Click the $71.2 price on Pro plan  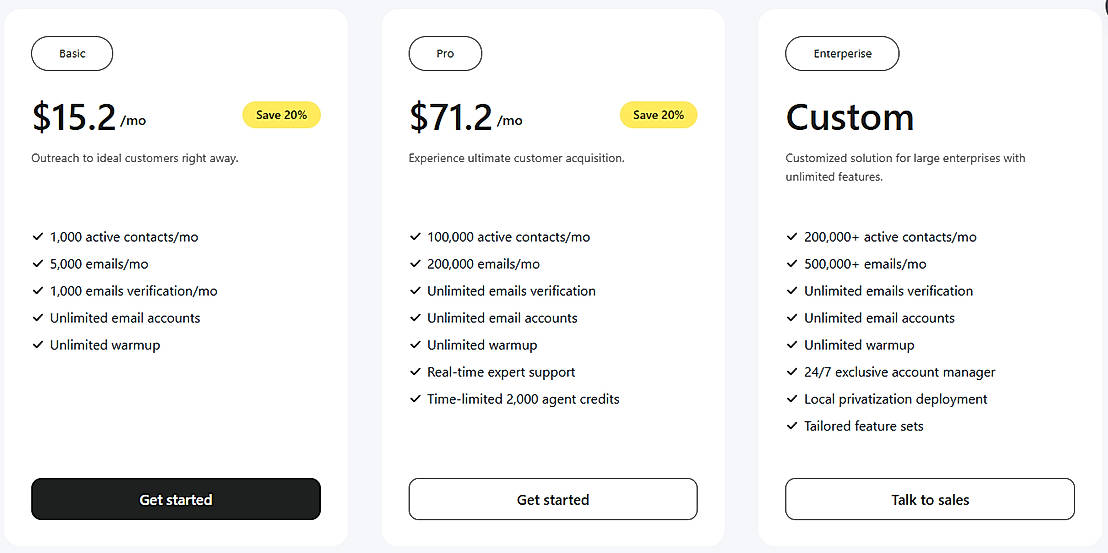[451, 118]
